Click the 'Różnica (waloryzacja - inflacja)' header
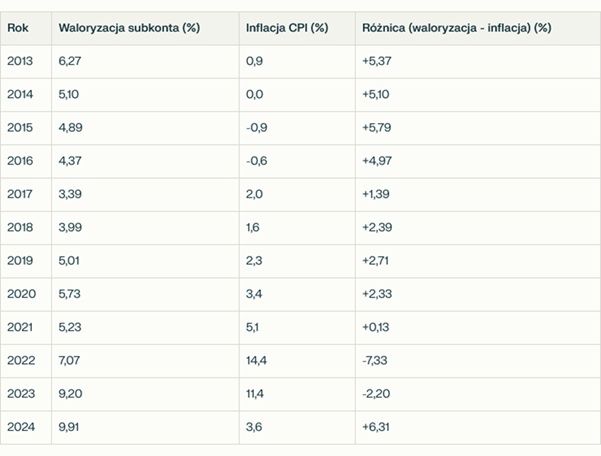Image resolution: width=601 pixels, height=456 pixels. pyautogui.click(x=456, y=27)
